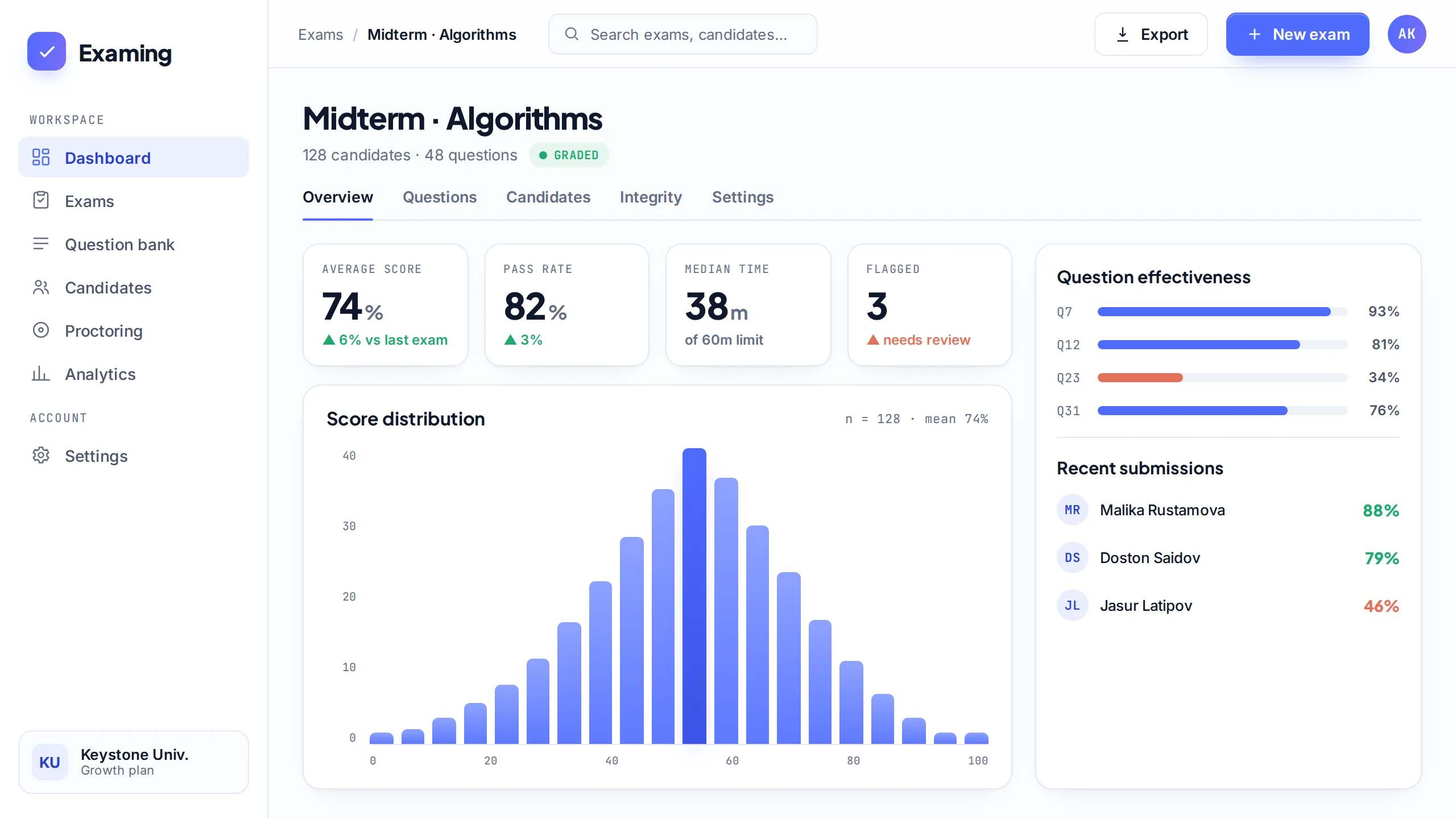Select the Candidates tab under exam title
The image size is (1456, 819).
(548, 197)
